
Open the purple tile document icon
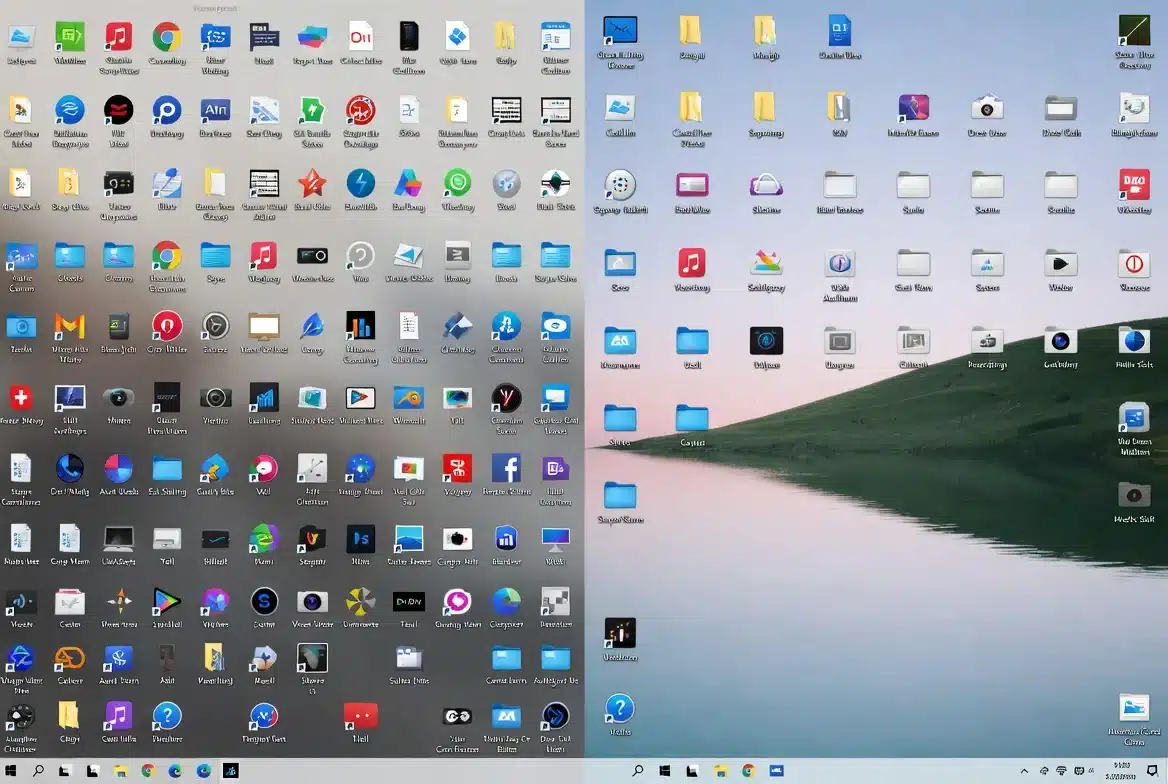click(556, 469)
